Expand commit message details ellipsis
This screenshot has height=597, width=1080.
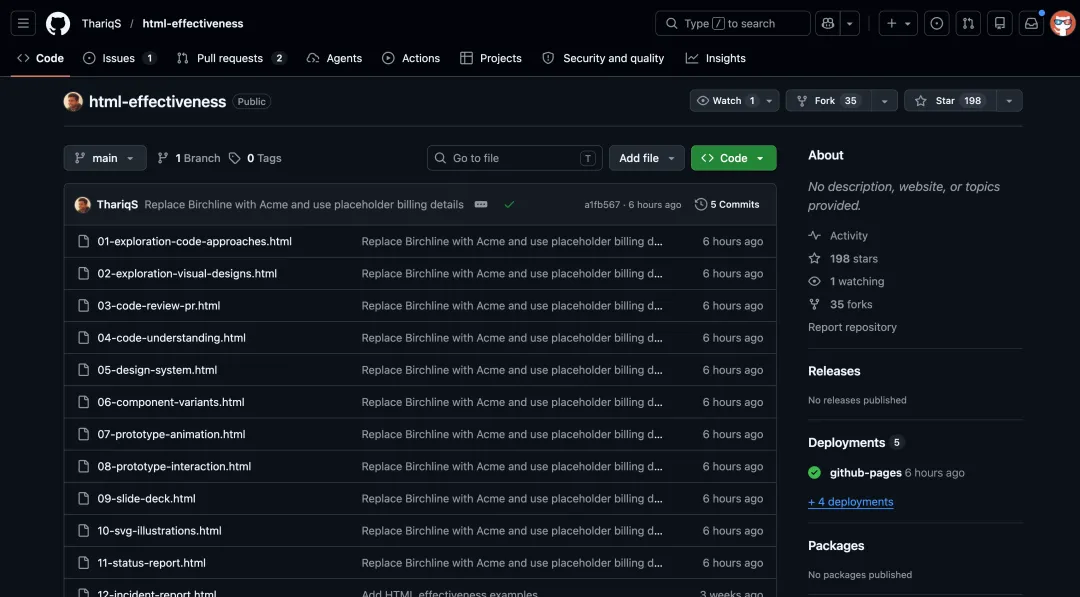point(481,205)
